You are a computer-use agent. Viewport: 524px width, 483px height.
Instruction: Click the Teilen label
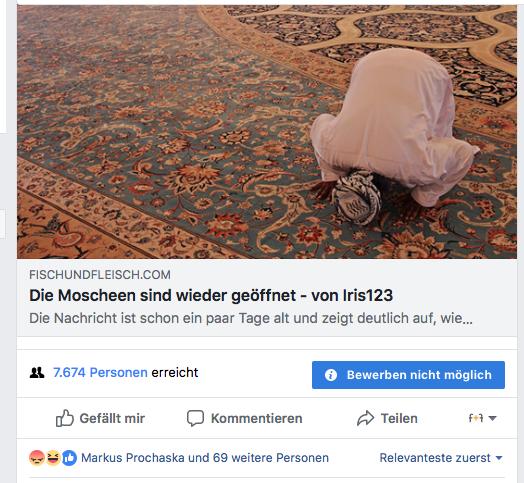tap(399, 418)
